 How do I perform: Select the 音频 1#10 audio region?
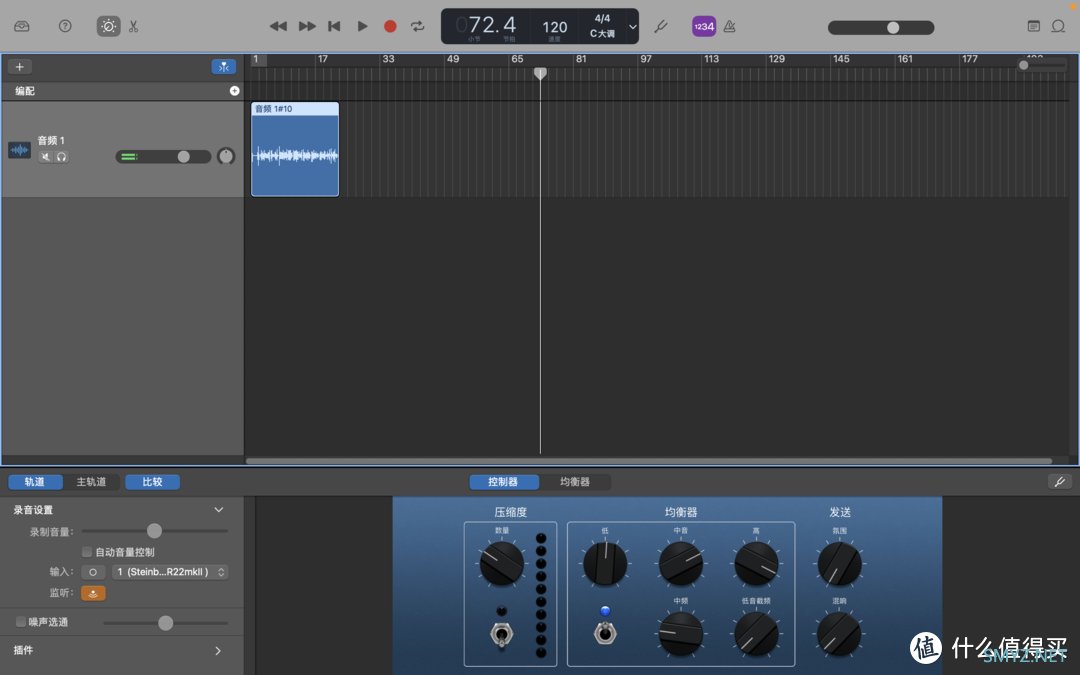pyautogui.click(x=295, y=149)
